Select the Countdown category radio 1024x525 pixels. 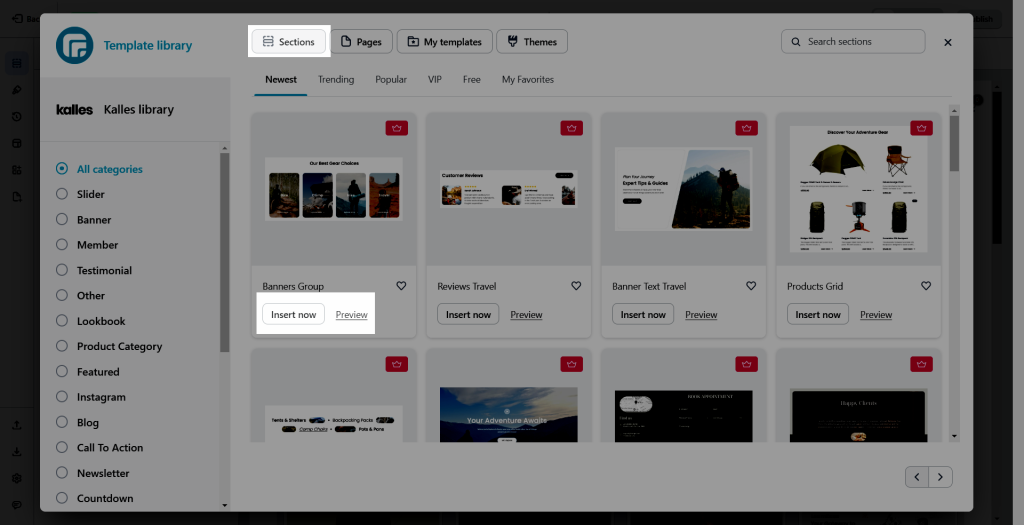(x=62, y=498)
